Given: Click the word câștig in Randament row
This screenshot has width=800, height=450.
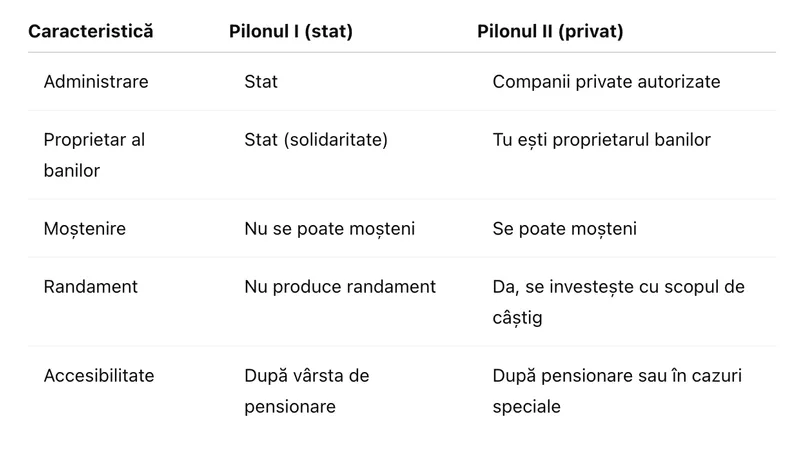Looking at the screenshot, I should [518, 317].
